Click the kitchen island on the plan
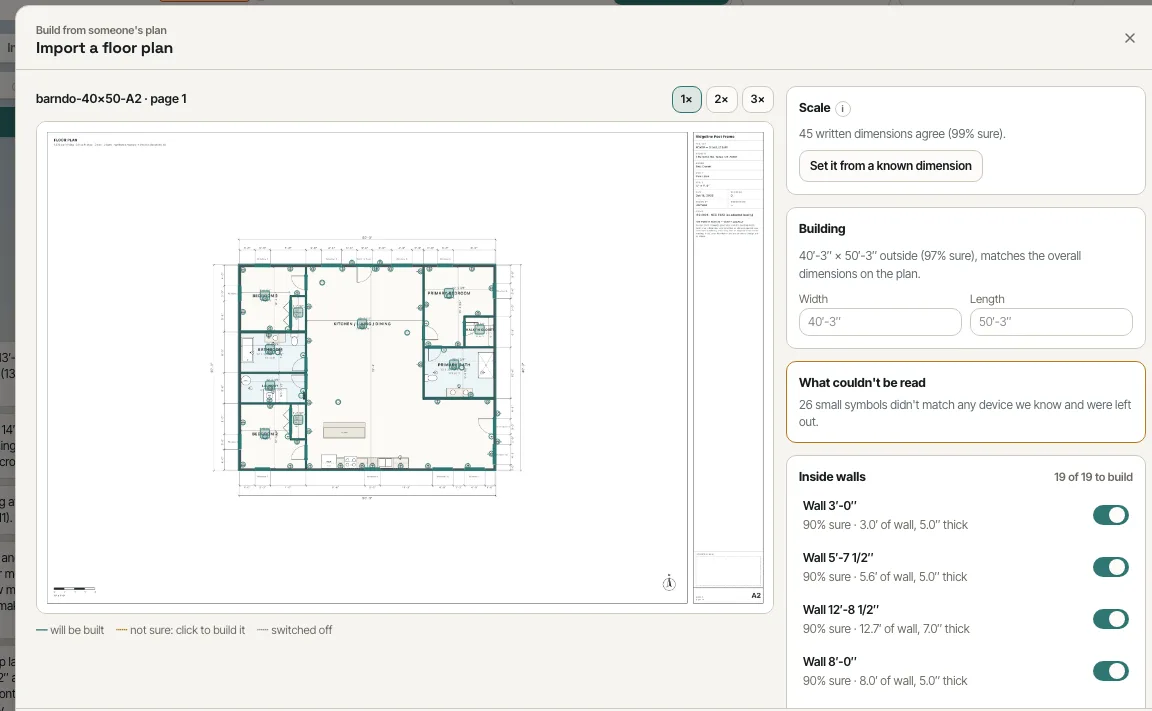 345,430
